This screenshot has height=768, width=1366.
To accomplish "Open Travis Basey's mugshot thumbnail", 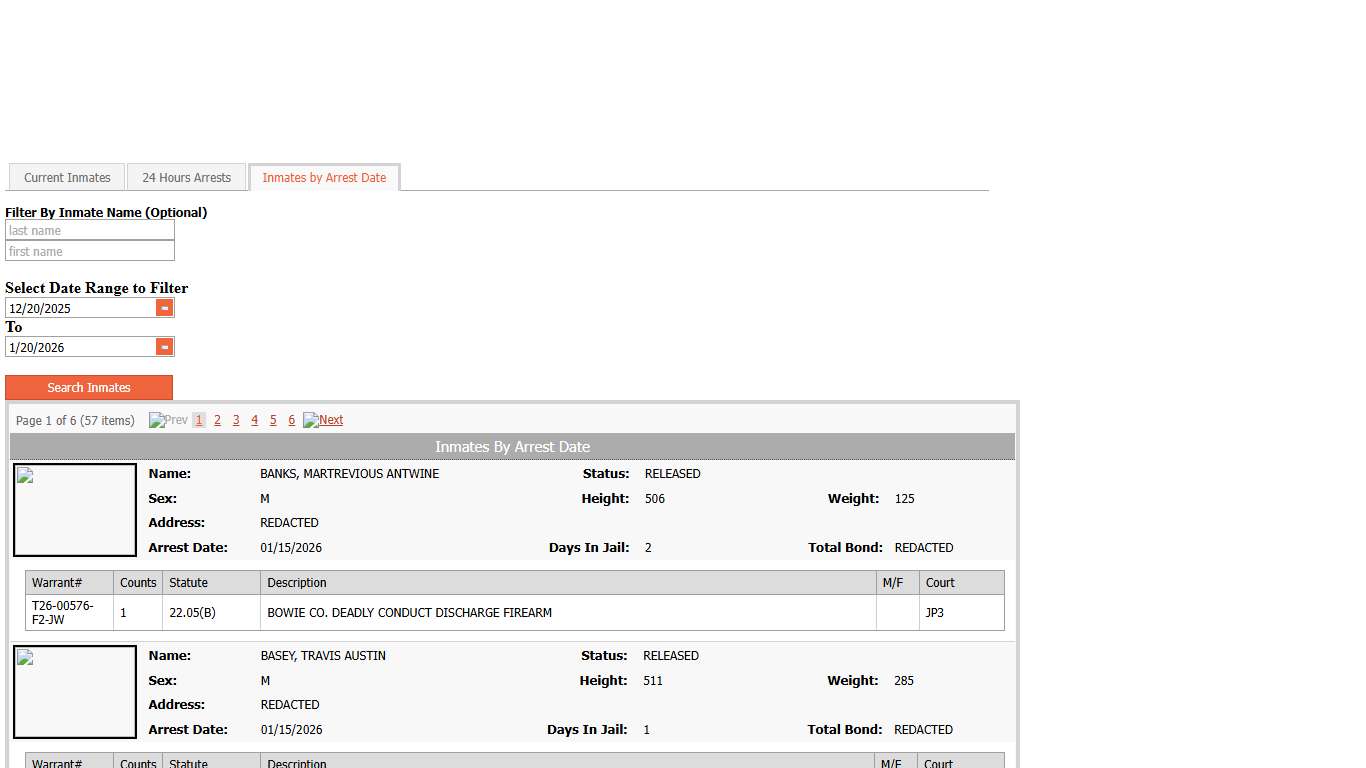I will pos(75,692).
